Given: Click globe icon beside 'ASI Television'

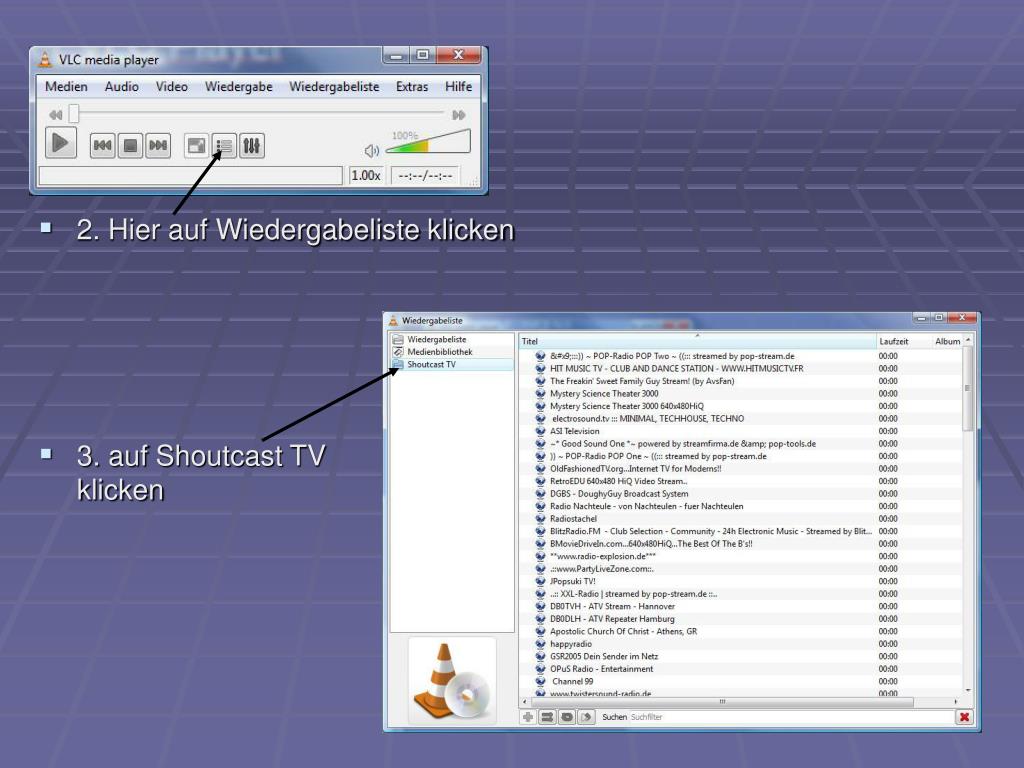Looking at the screenshot, I should [540, 431].
